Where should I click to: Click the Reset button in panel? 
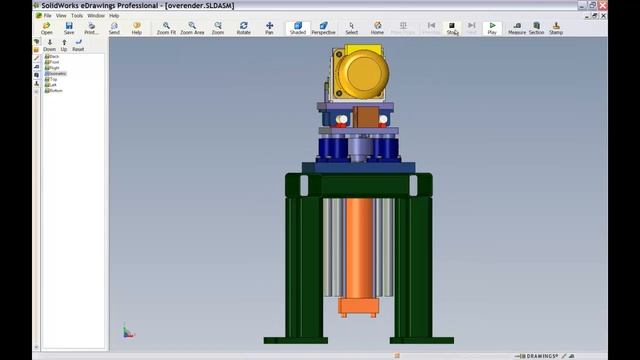(x=78, y=45)
